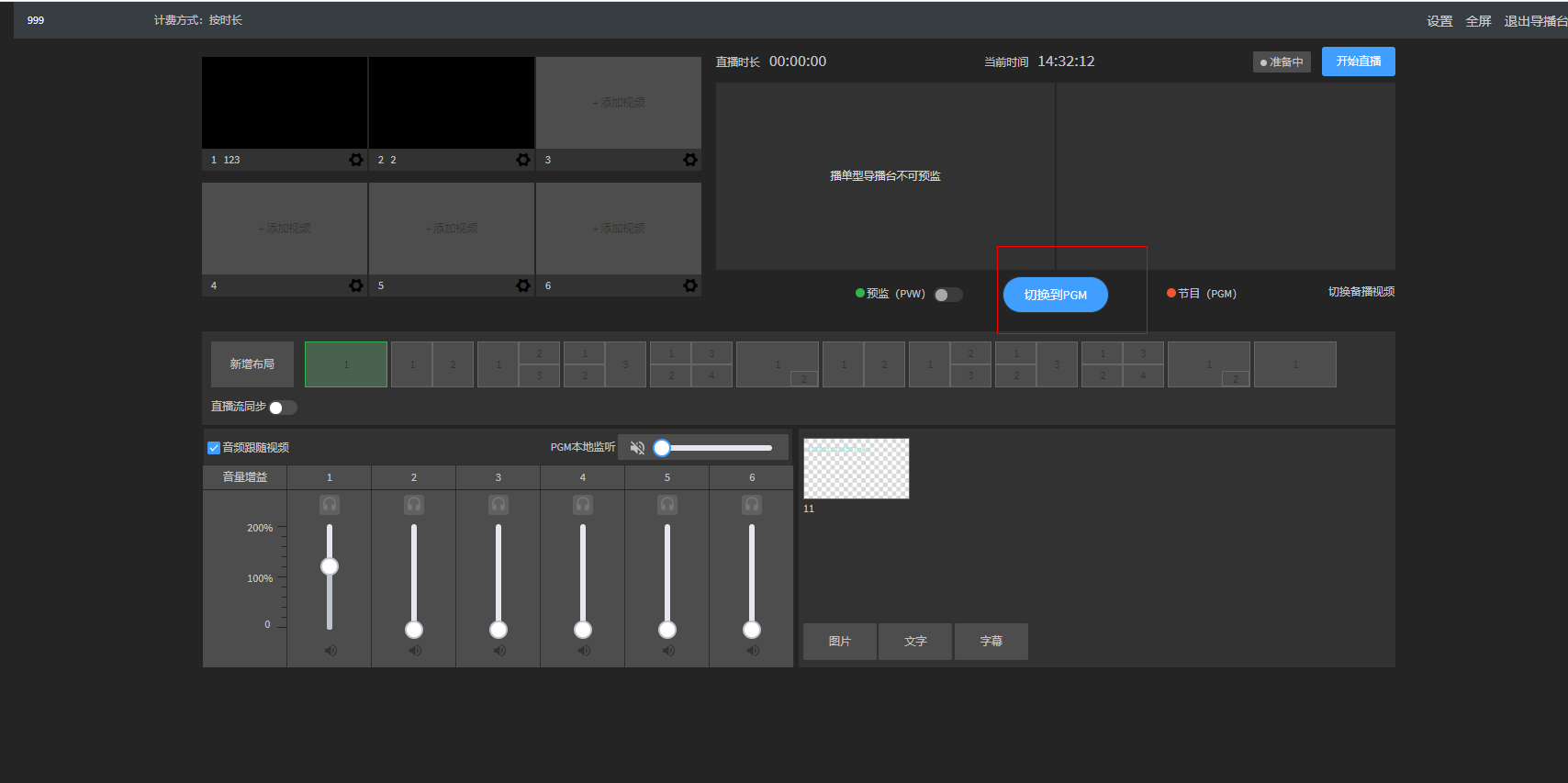Switch to the 文字 tab
The width and height of the screenshot is (1568, 783).
[x=915, y=642]
